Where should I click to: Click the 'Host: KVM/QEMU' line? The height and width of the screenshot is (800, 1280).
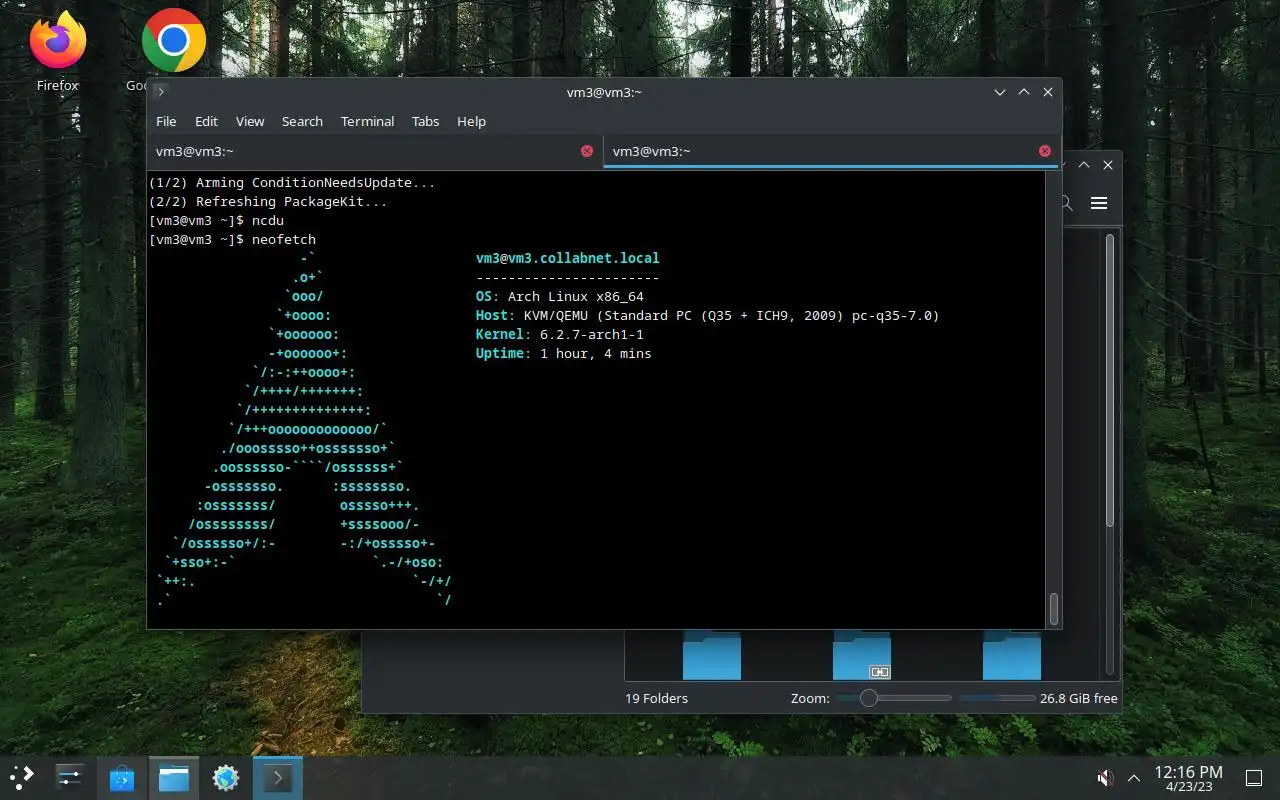point(708,315)
